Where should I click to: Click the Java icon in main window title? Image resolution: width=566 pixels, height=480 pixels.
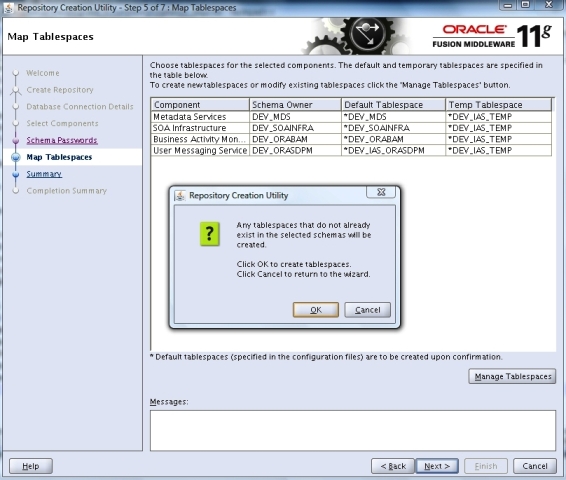9,8
